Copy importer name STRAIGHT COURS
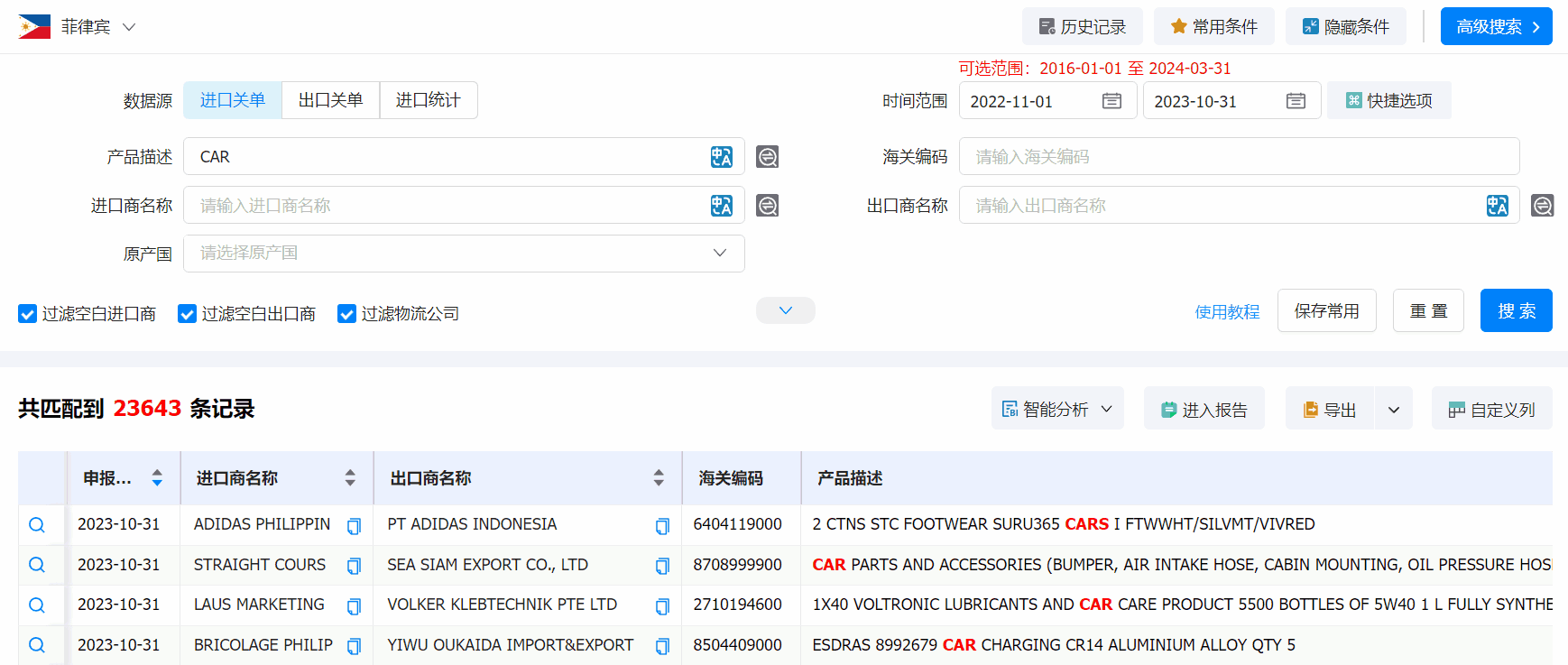 tap(354, 566)
